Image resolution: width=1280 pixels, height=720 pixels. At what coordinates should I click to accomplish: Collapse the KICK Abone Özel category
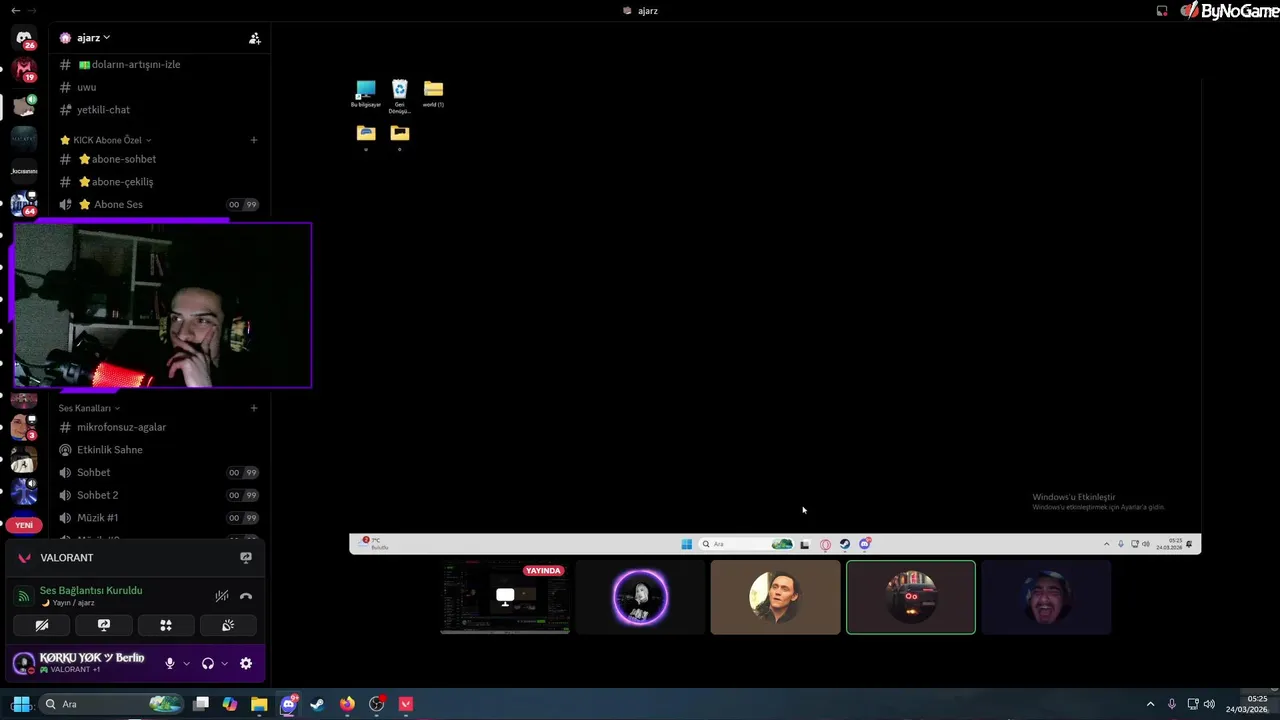tap(106, 140)
